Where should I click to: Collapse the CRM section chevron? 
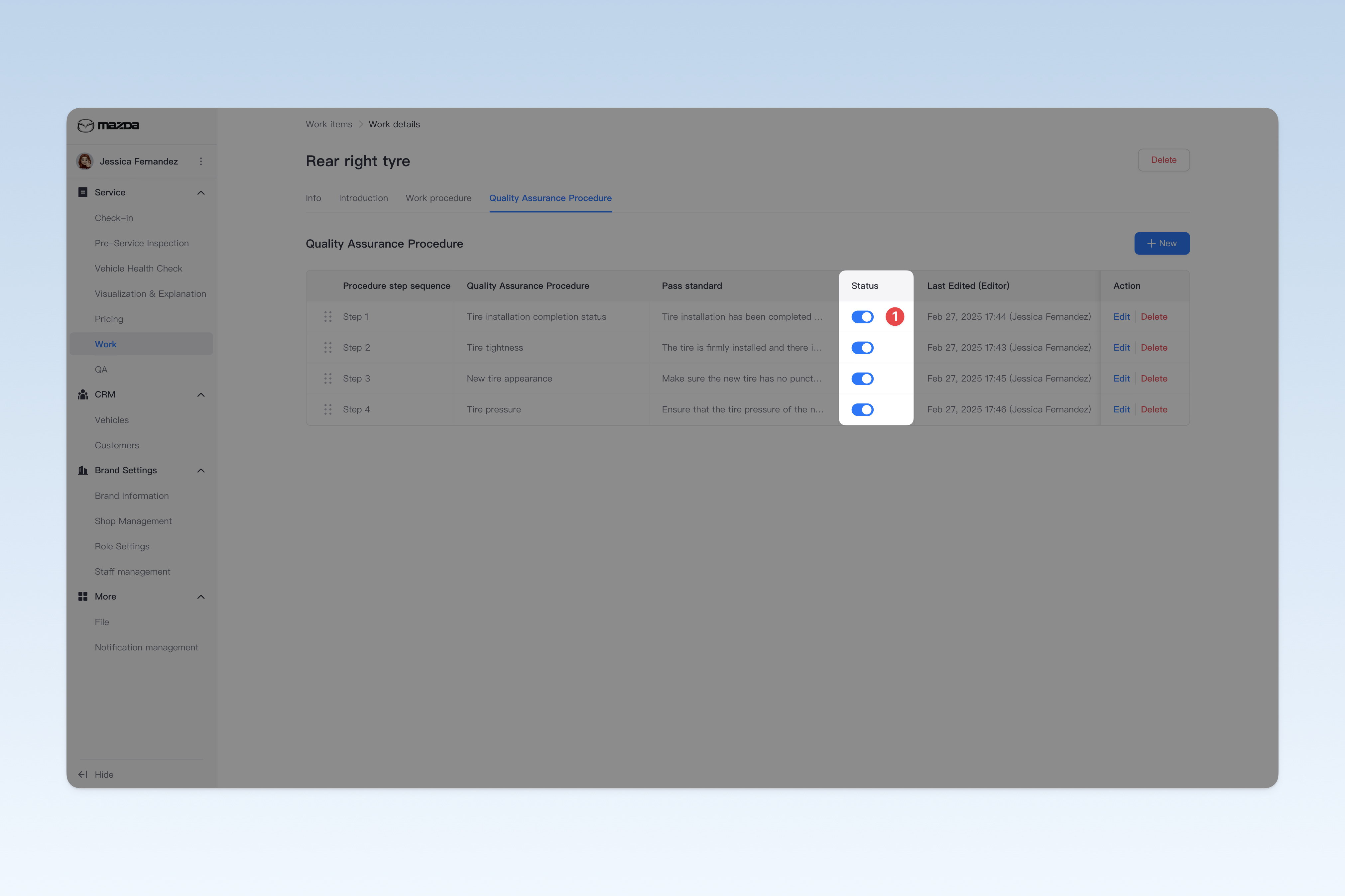pyautogui.click(x=201, y=395)
